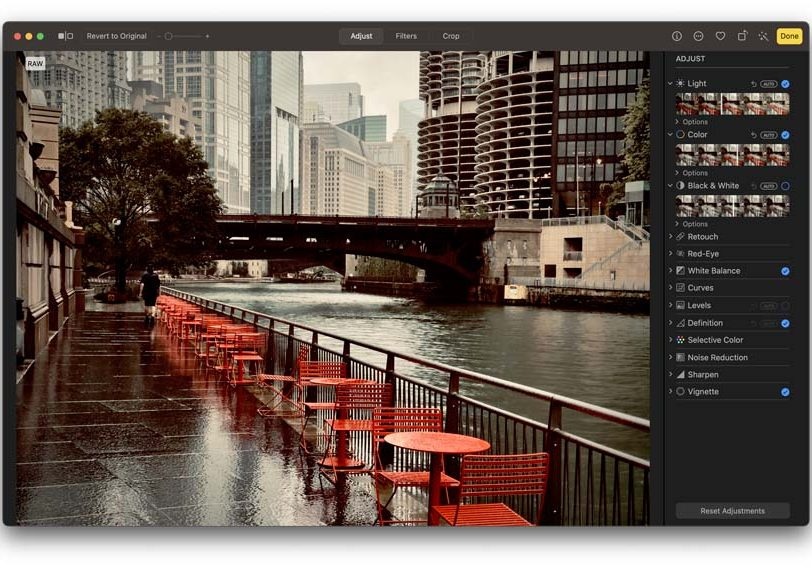Click the Reset Adjustments button
The height and width of the screenshot is (568, 812).
coord(732,511)
